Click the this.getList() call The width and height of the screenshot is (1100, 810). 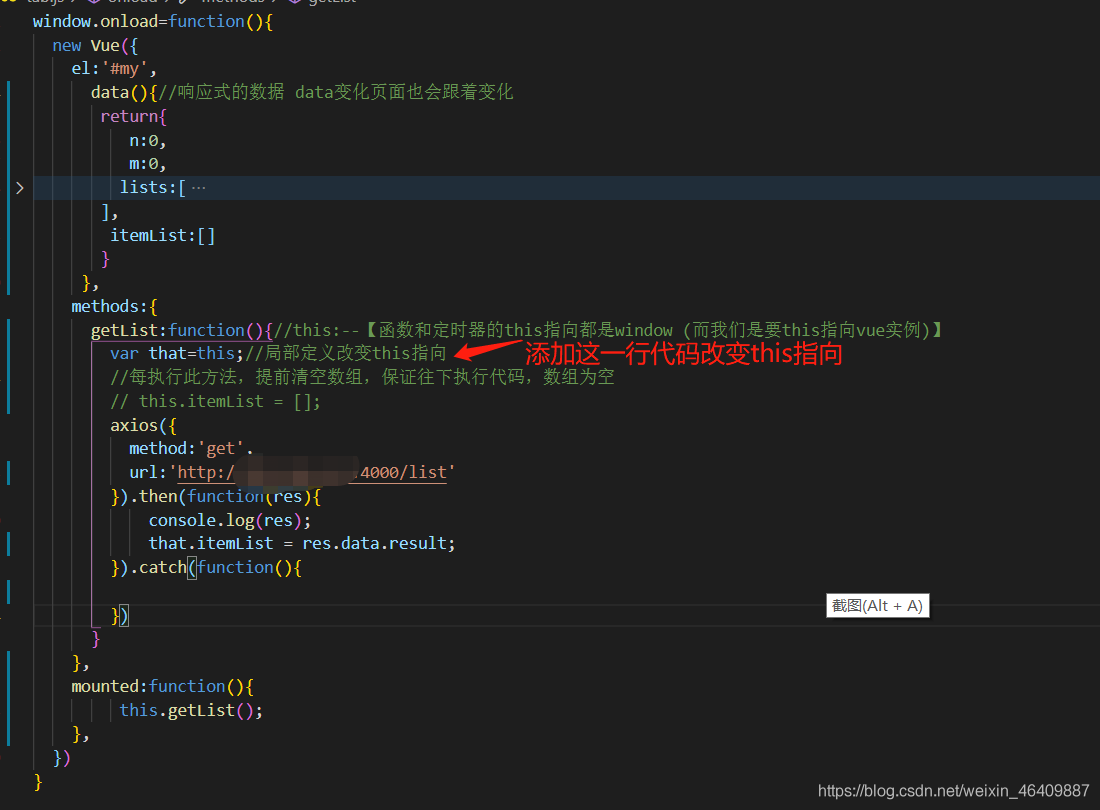[191, 710]
